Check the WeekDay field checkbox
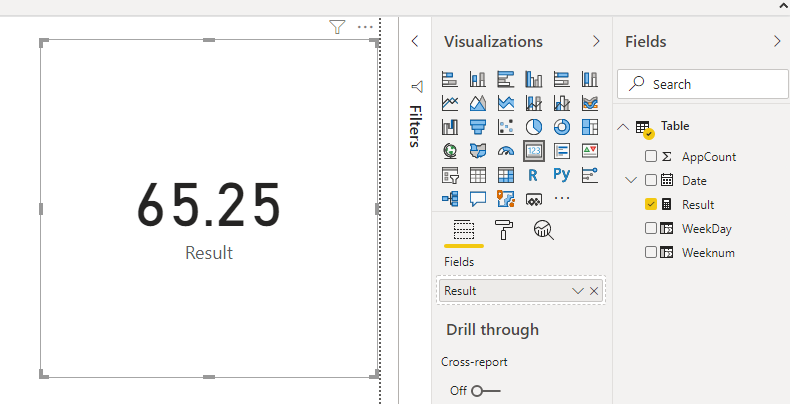The height and width of the screenshot is (404, 790). 651,228
